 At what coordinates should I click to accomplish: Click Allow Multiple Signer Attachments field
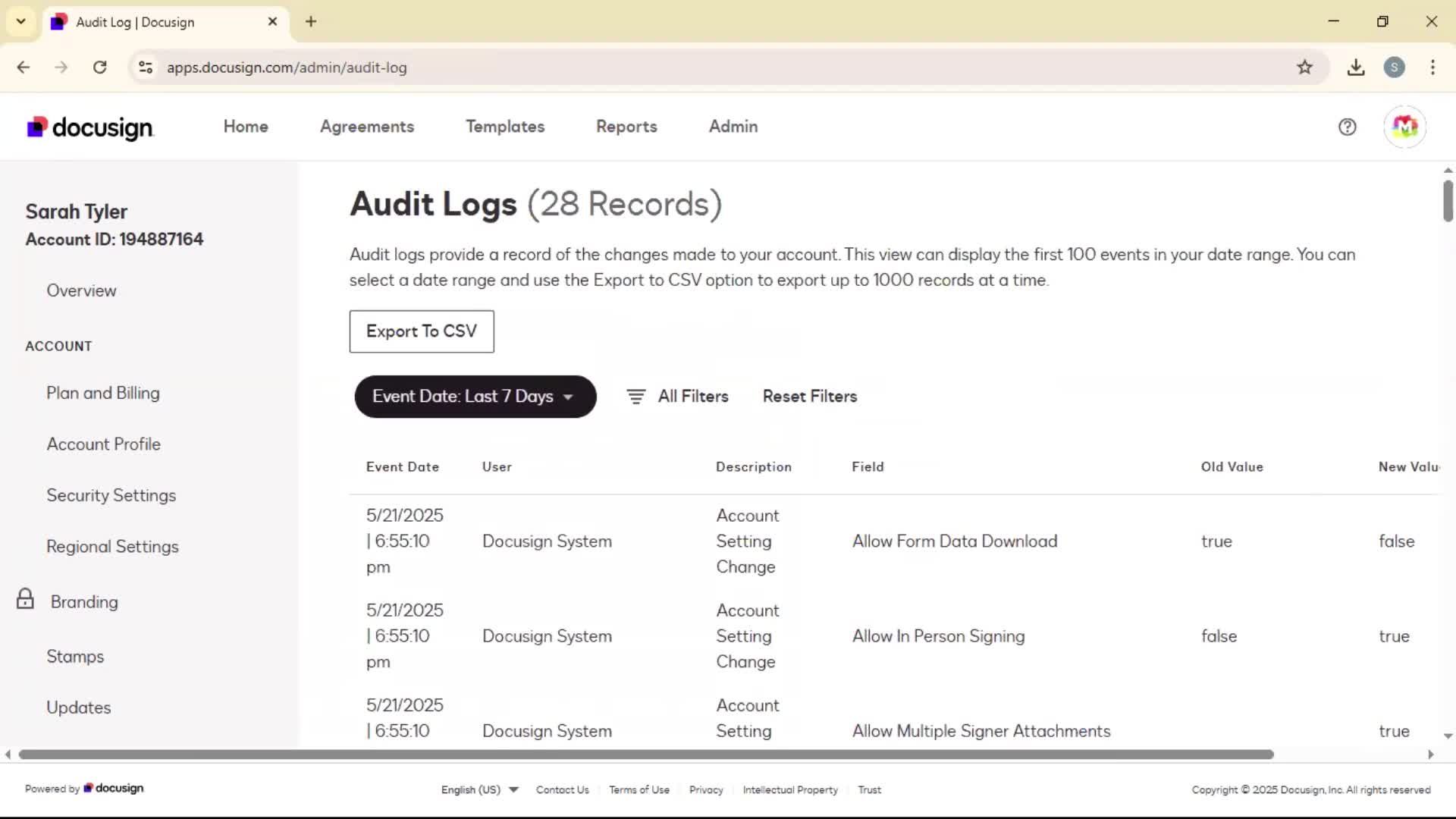click(981, 731)
